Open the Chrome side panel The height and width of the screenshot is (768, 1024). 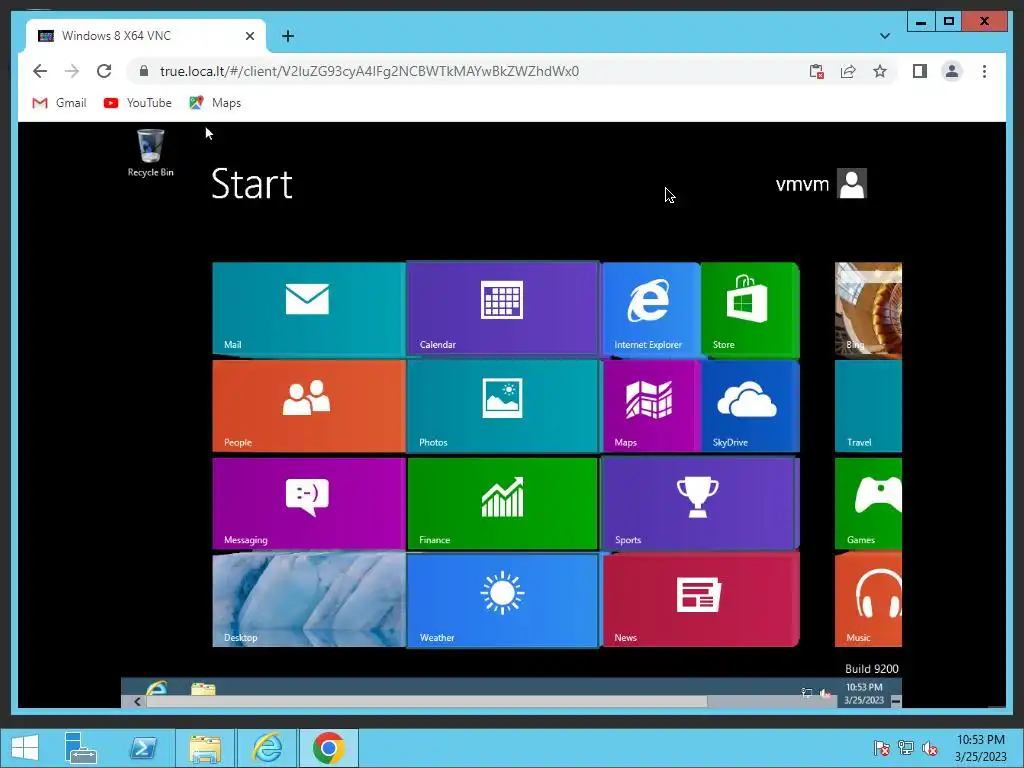(920, 71)
